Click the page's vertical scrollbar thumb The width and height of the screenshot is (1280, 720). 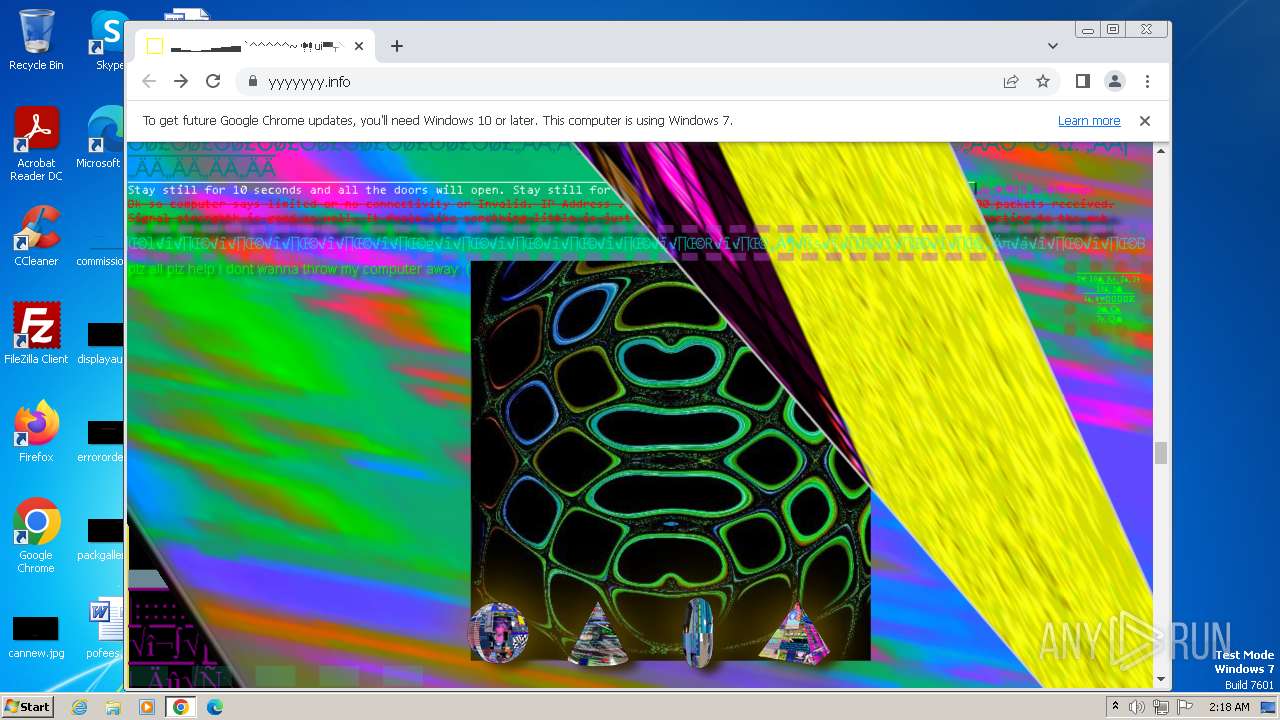(1160, 453)
